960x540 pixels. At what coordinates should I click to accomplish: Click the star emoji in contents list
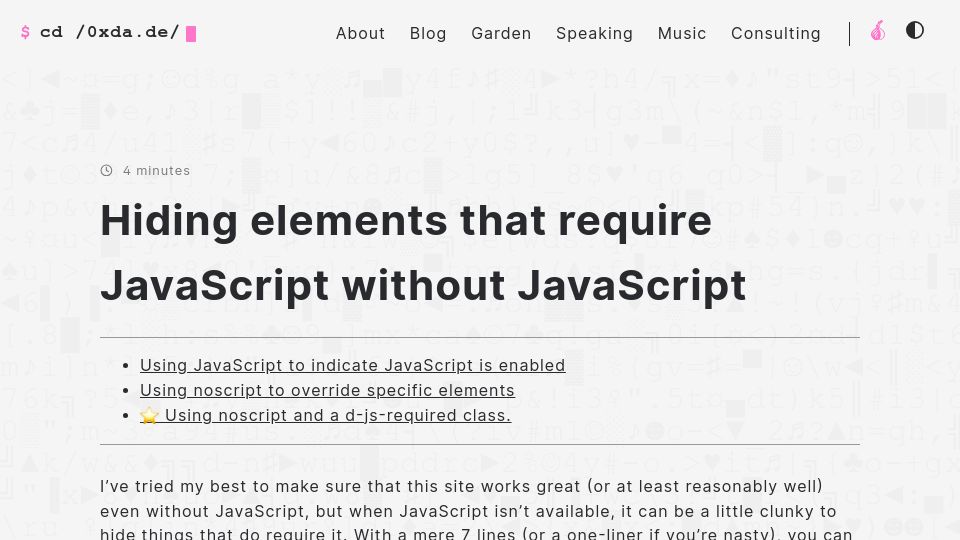click(x=149, y=416)
